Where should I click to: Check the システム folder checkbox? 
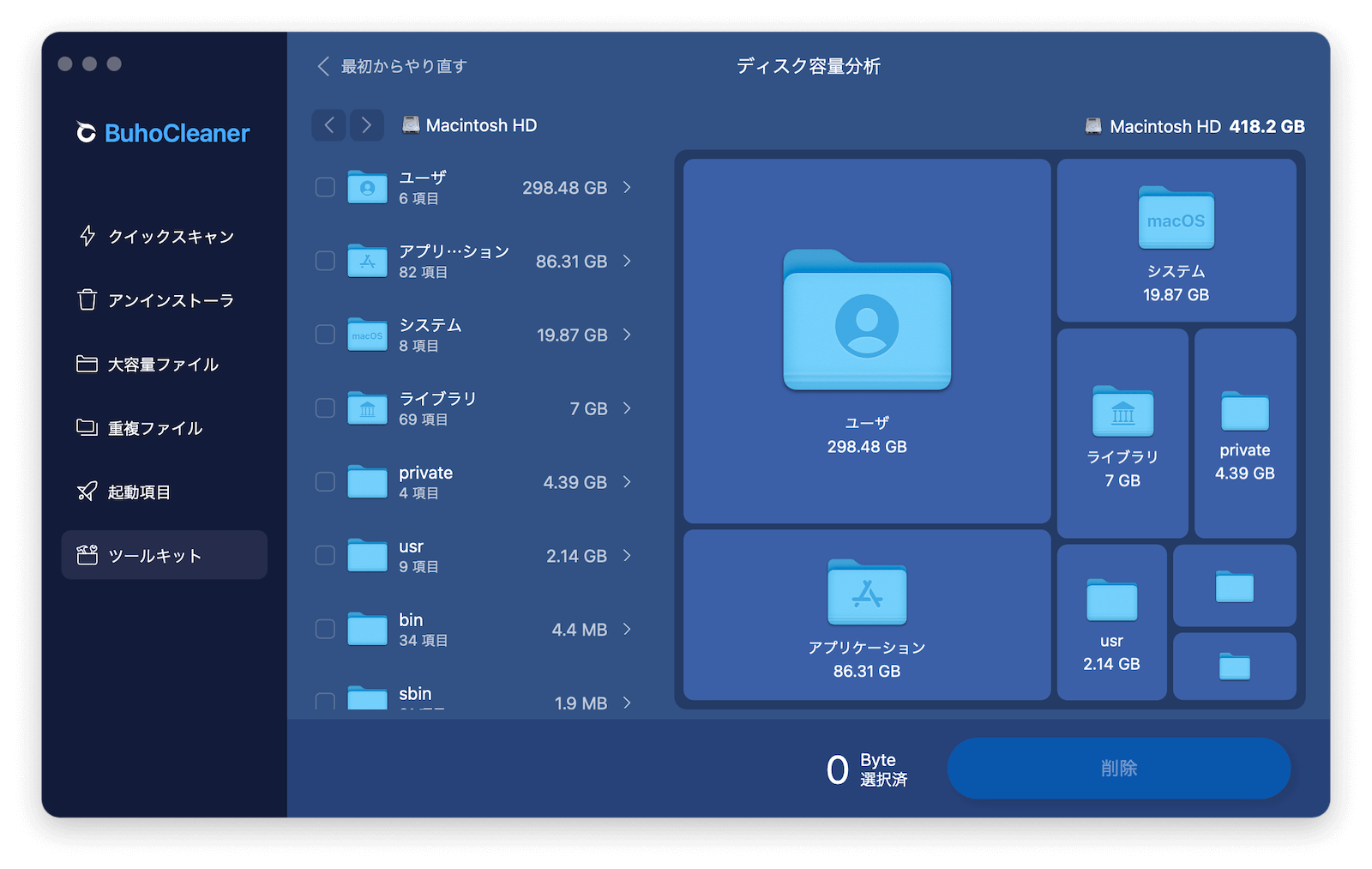point(325,335)
